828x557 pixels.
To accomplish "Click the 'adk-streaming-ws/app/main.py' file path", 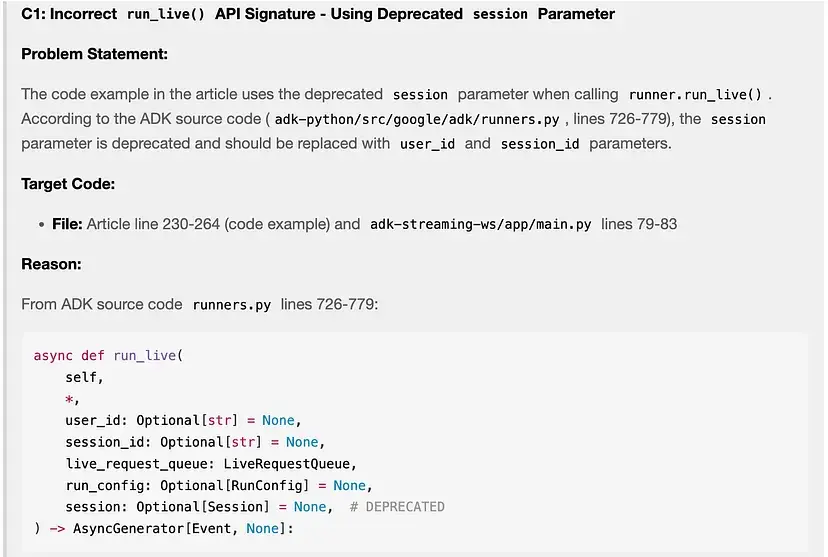I will coord(480,224).
